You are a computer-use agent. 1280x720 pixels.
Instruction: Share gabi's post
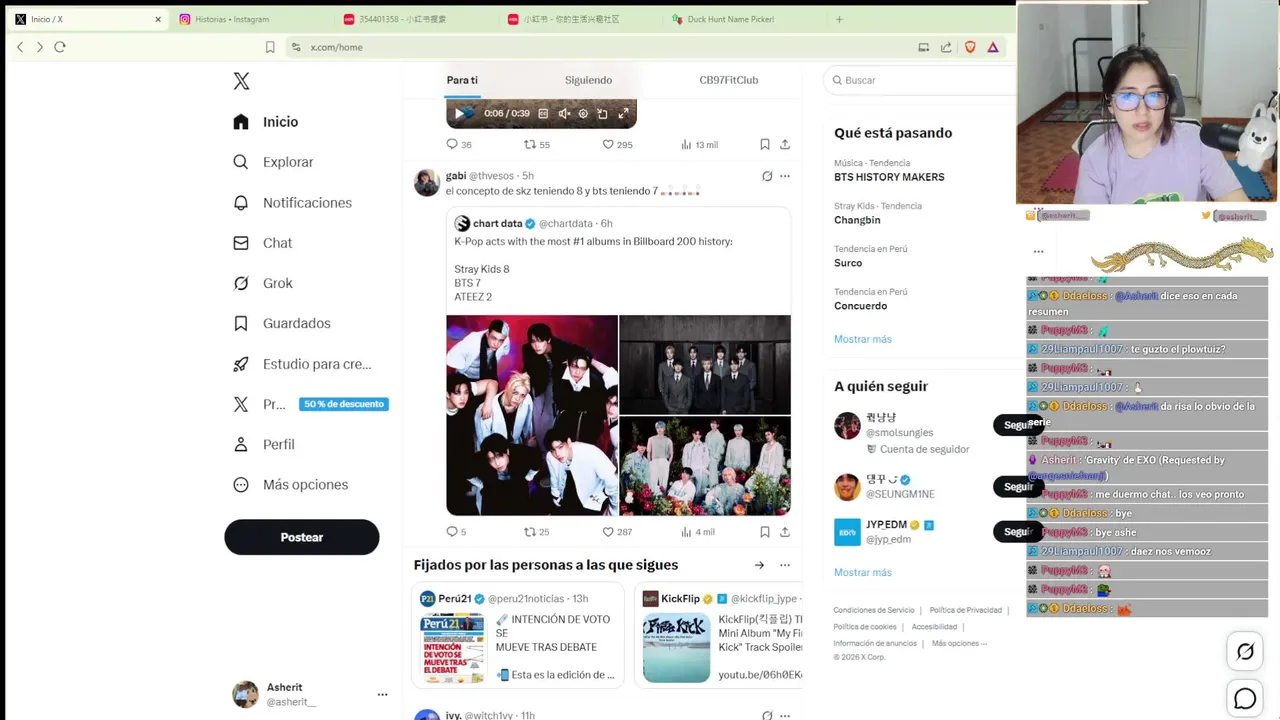(785, 532)
